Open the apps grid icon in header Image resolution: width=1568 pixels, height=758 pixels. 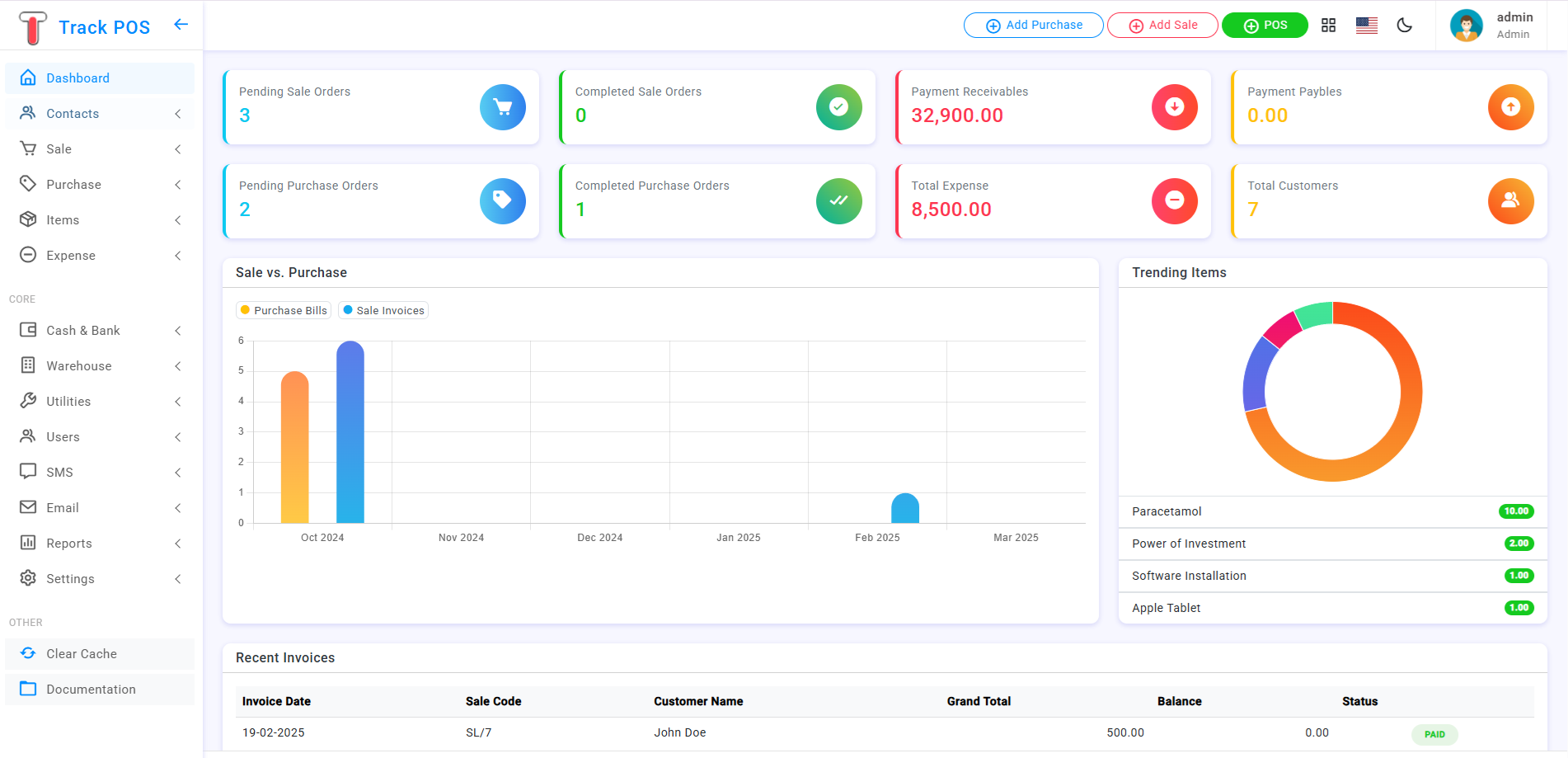(1328, 26)
